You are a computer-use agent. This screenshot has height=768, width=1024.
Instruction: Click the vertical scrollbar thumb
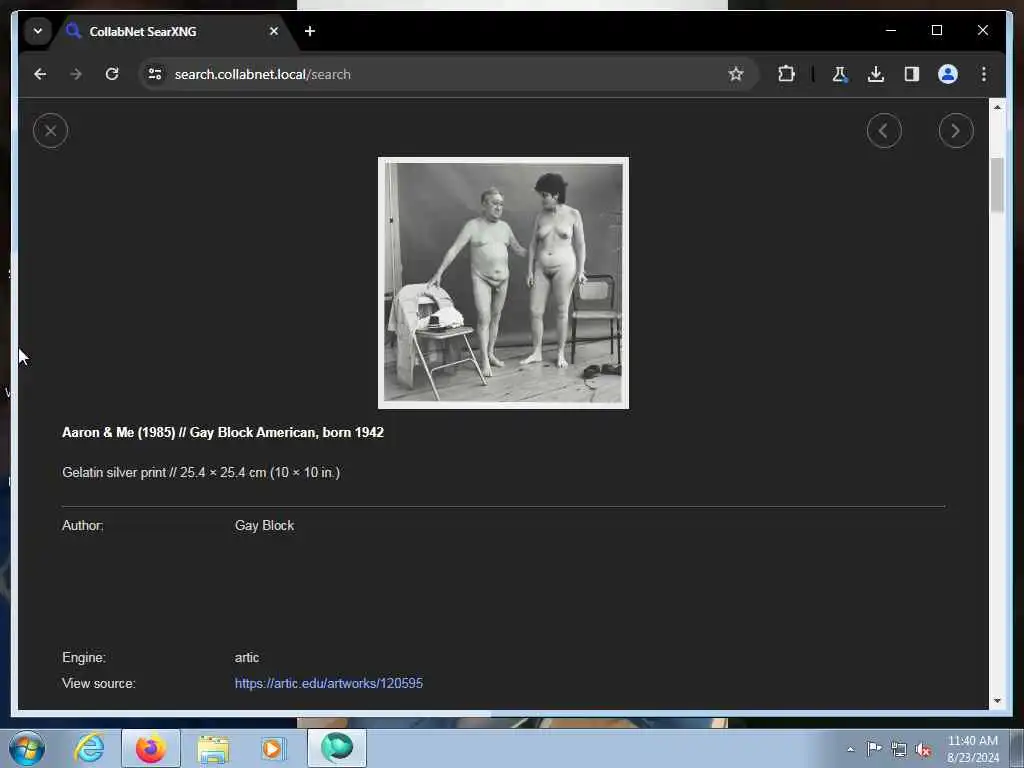[997, 185]
